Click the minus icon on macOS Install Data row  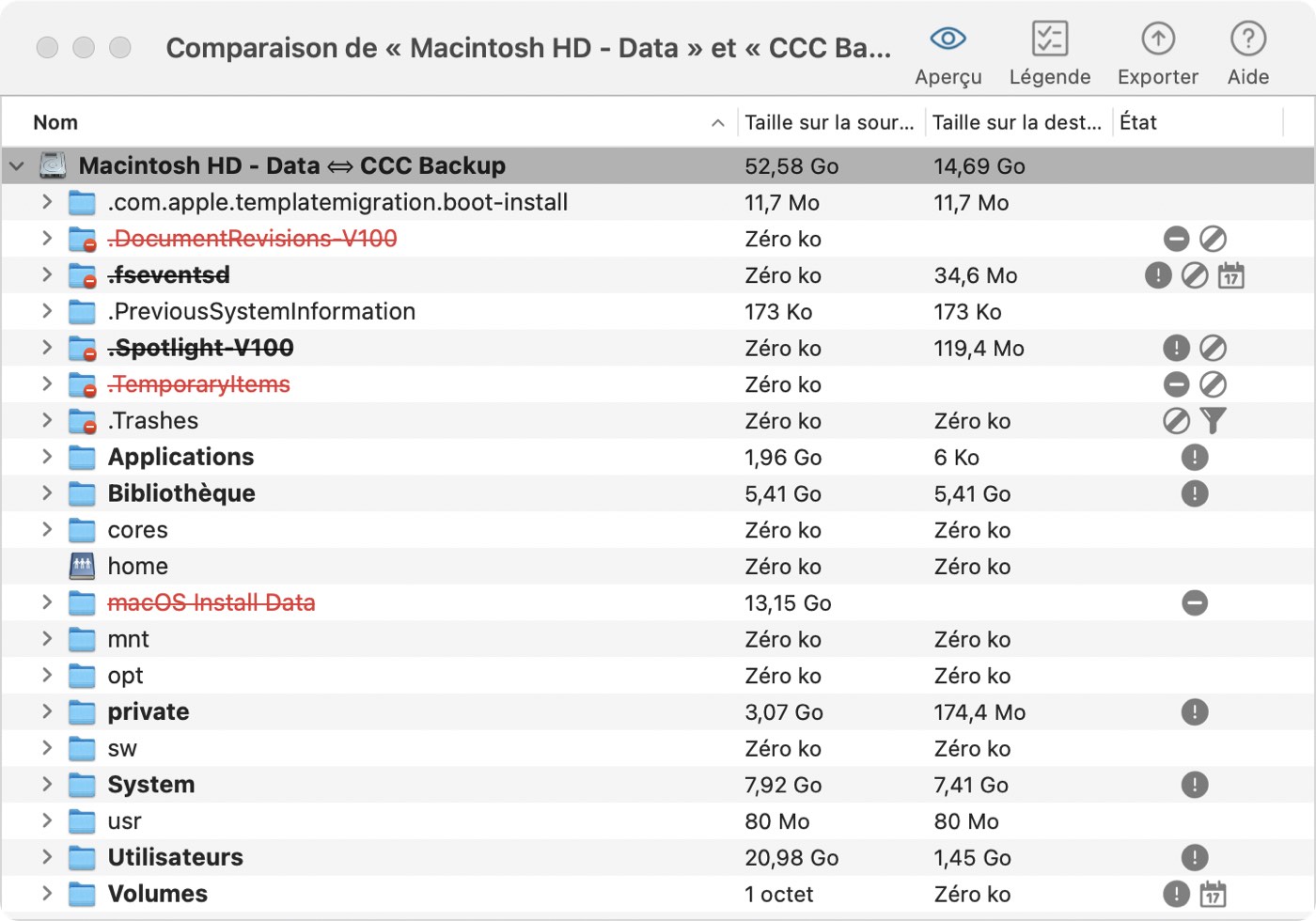[x=1195, y=602]
